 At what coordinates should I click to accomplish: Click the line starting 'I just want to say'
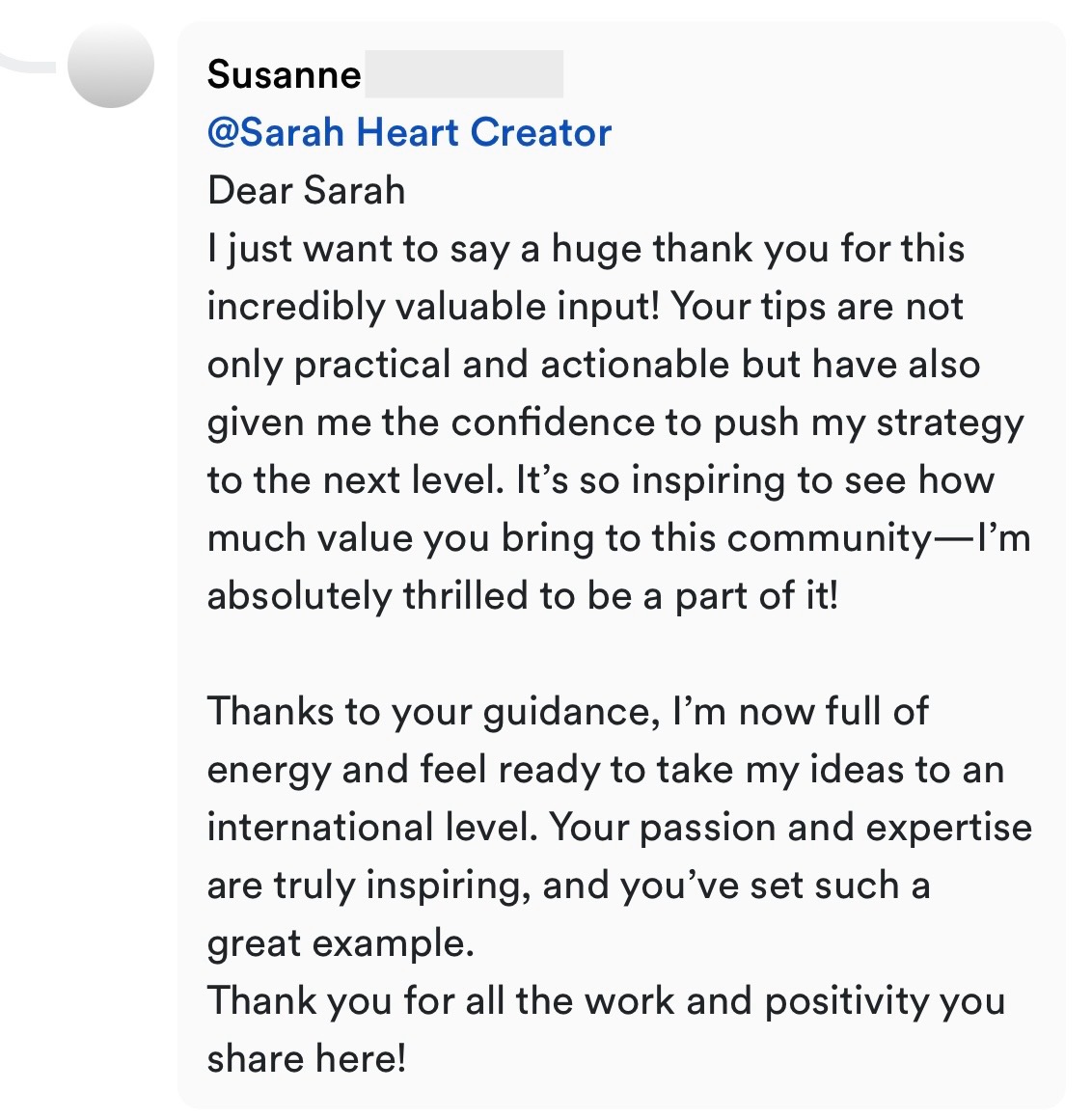[587, 249]
